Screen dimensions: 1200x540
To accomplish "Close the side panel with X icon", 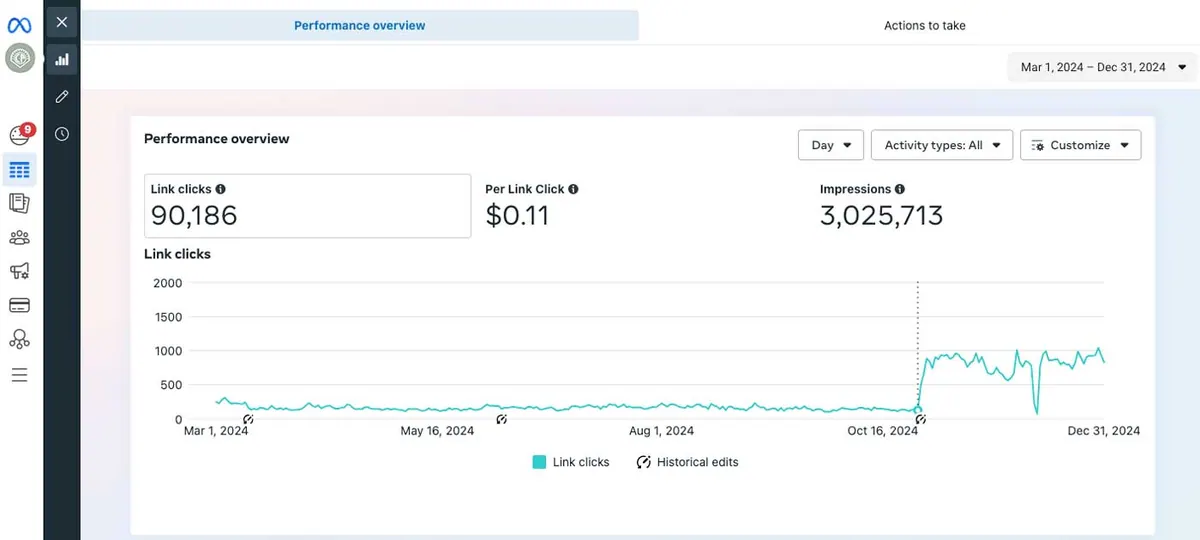I will (x=62, y=21).
